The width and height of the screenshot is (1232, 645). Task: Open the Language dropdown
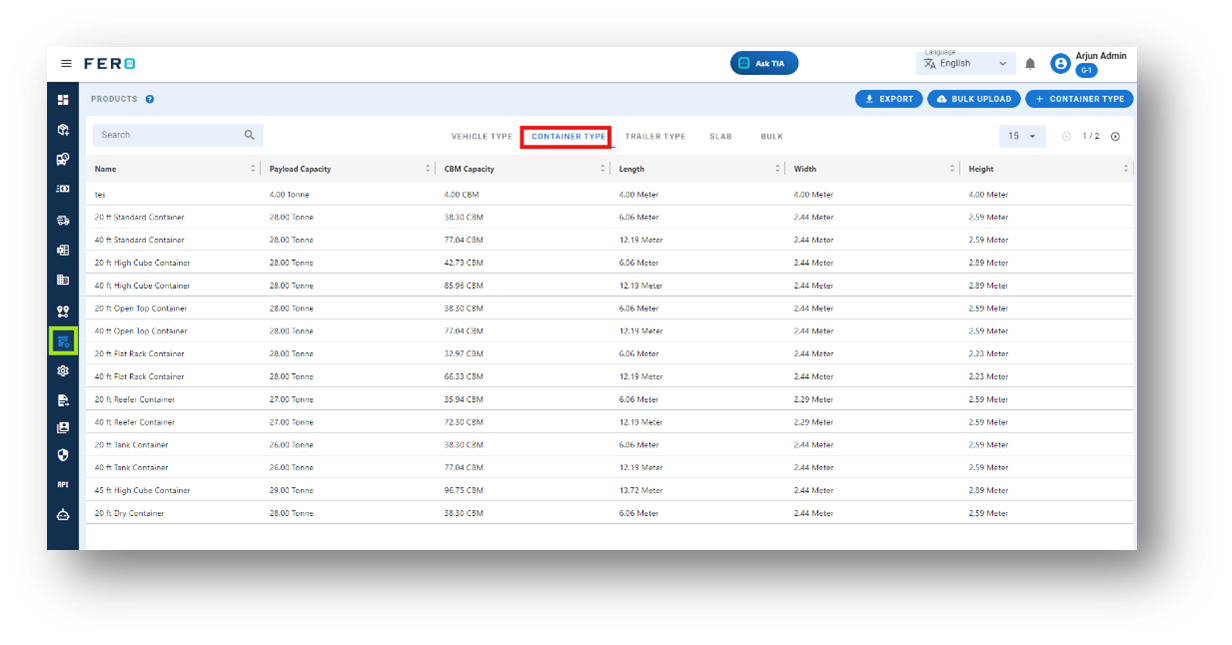[x=966, y=63]
